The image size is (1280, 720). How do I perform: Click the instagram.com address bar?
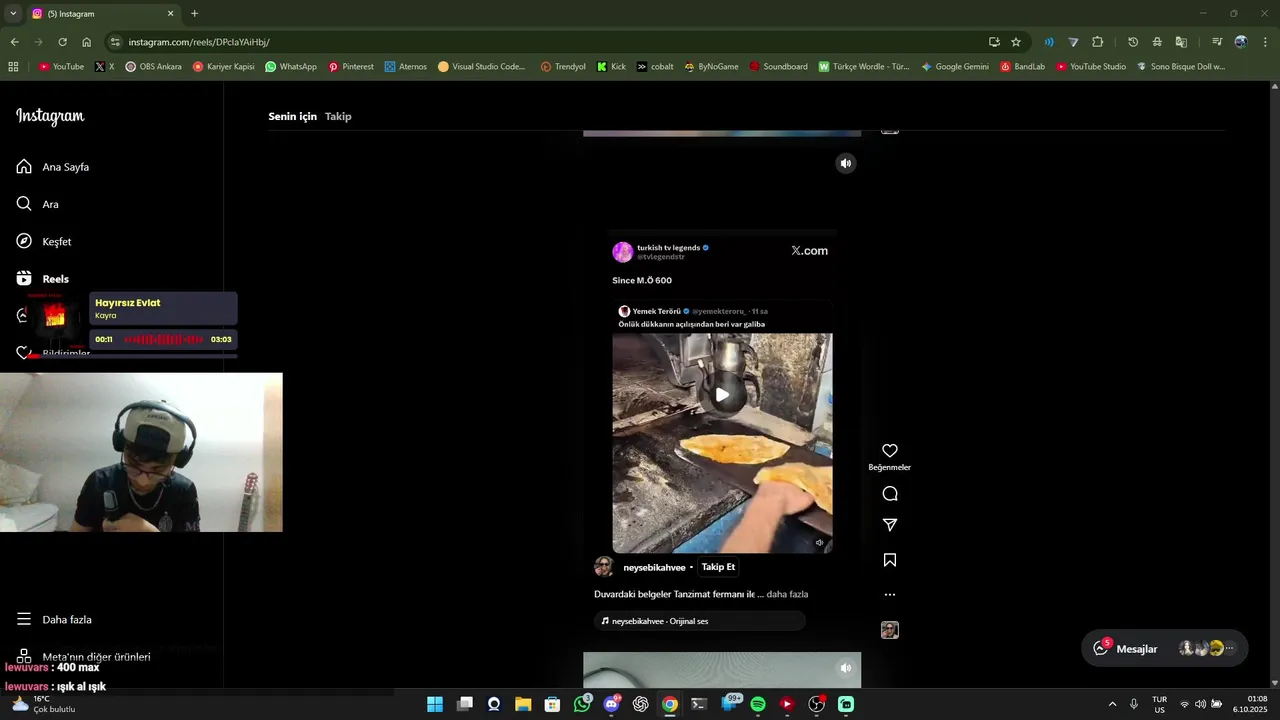click(x=540, y=42)
